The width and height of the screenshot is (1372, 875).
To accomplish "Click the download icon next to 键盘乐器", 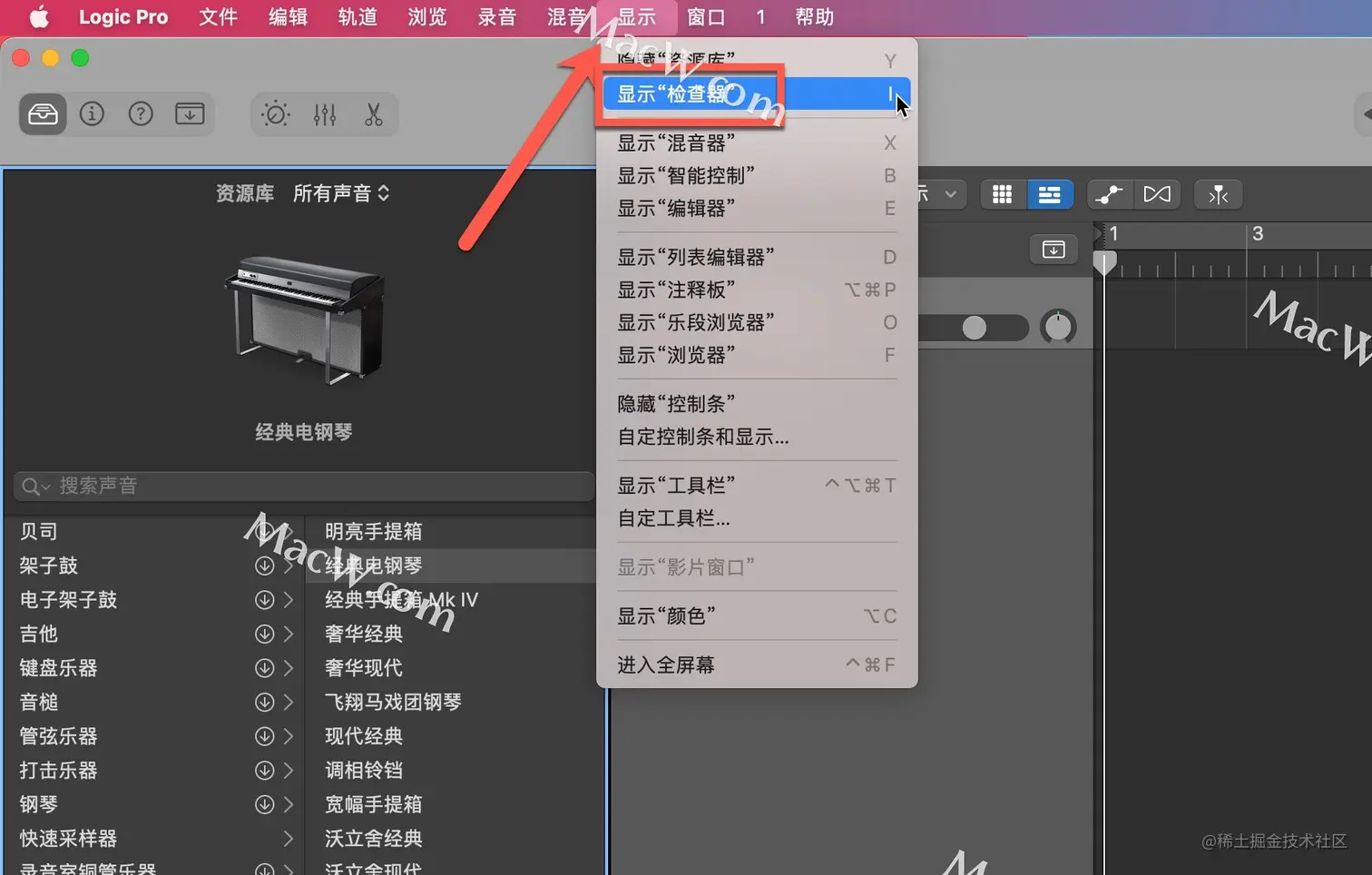I will [x=264, y=668].
